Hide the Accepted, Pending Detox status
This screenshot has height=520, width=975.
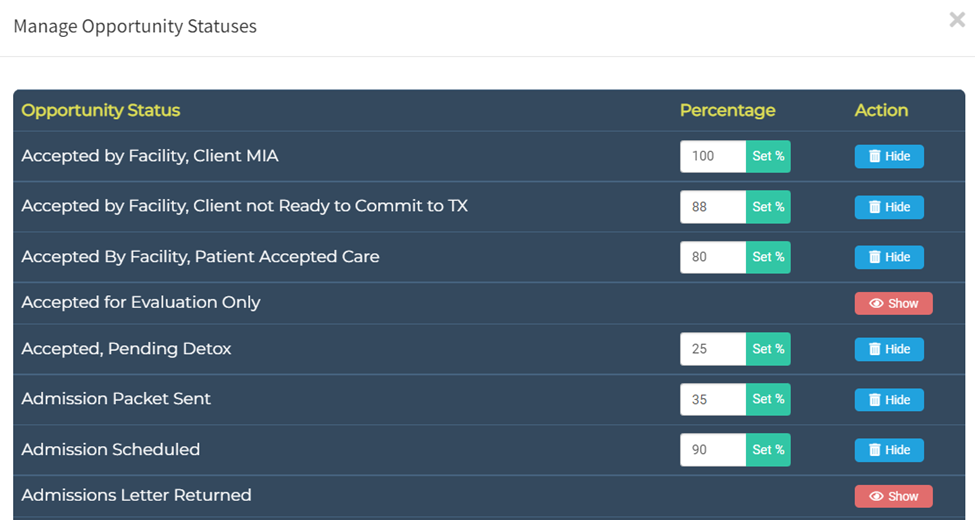[889, 349]
